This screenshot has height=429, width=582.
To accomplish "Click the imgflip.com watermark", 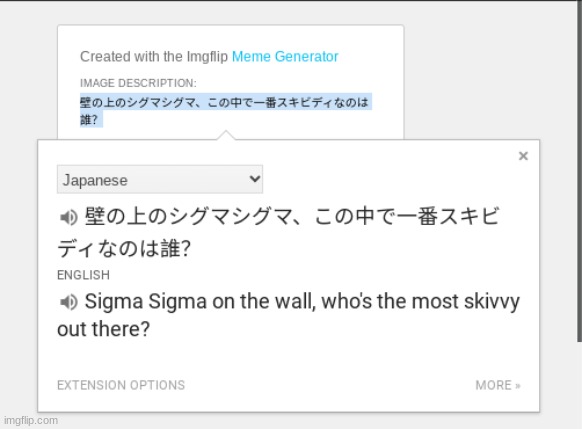I will pyautogui.click(x=31, y=420).
